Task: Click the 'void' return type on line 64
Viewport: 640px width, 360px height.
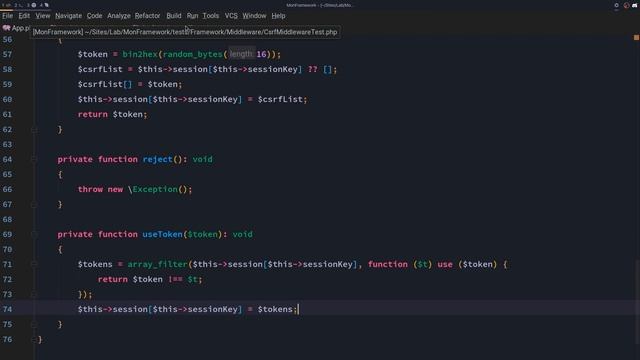Action: click(202, 160)
